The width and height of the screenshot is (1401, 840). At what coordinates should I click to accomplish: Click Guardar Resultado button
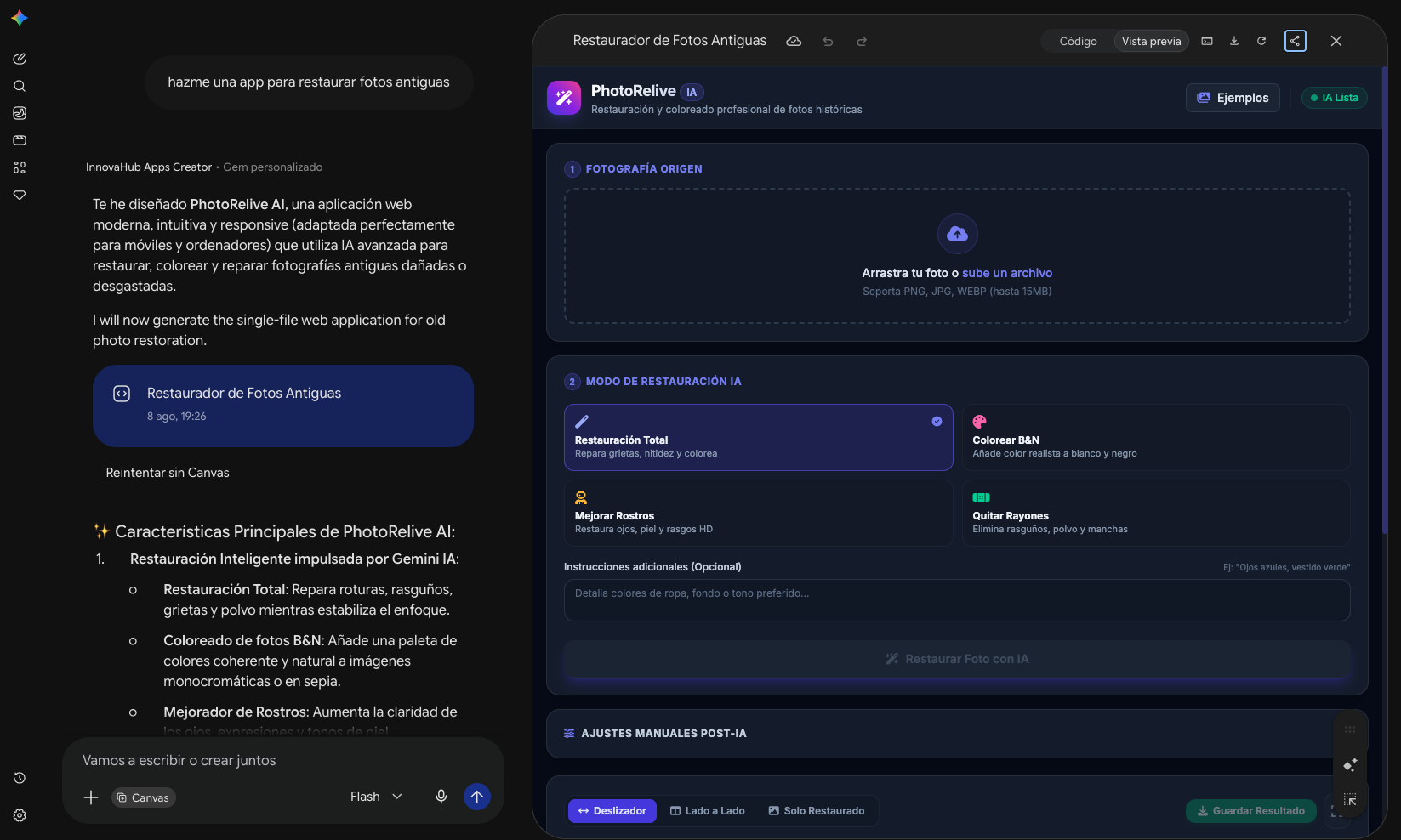pyautogui.click(x=1251, y=811)
